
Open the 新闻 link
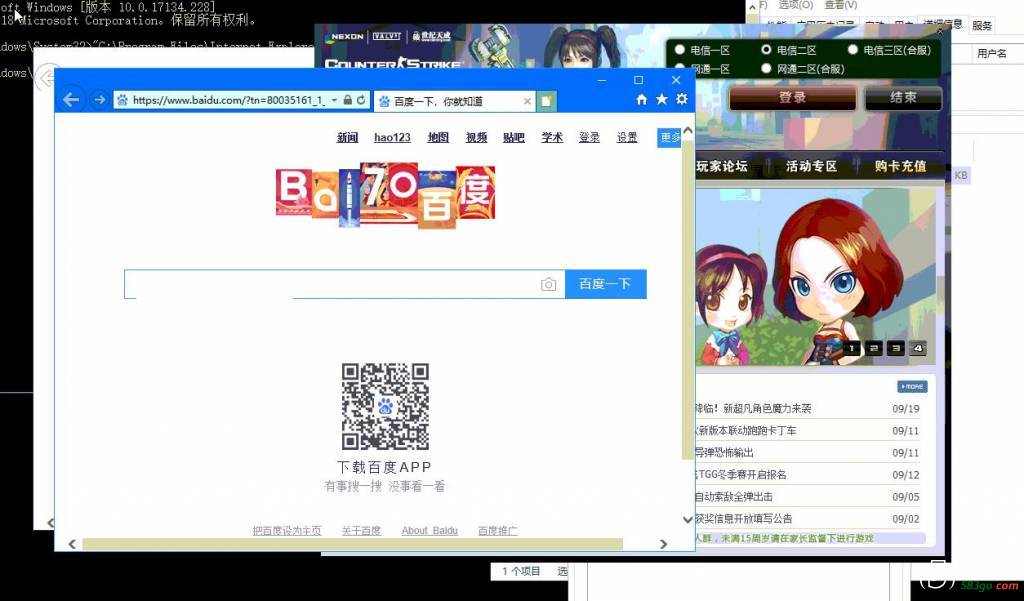pos(347,137)
